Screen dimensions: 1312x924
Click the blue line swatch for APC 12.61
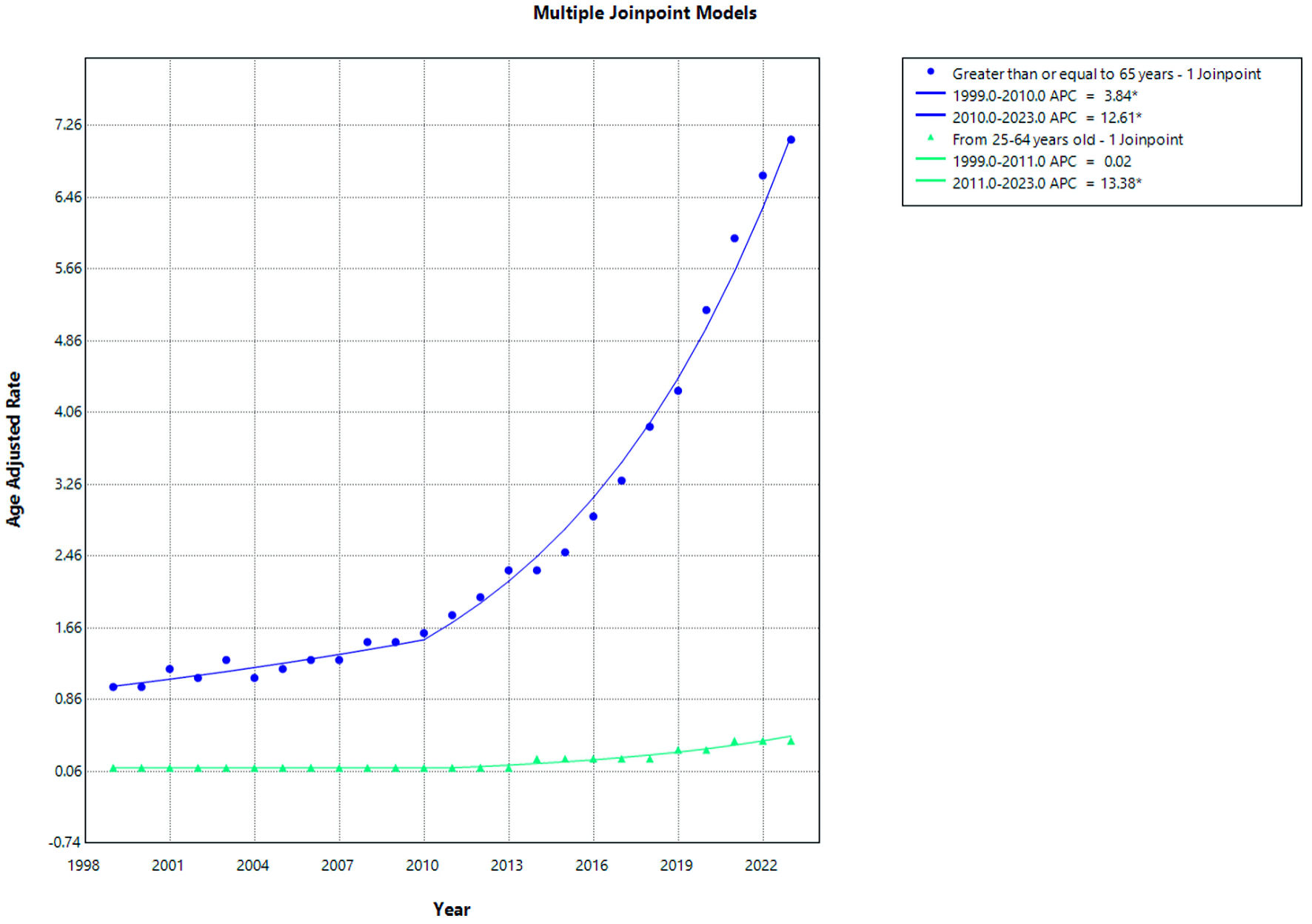(x=930, y=115)
